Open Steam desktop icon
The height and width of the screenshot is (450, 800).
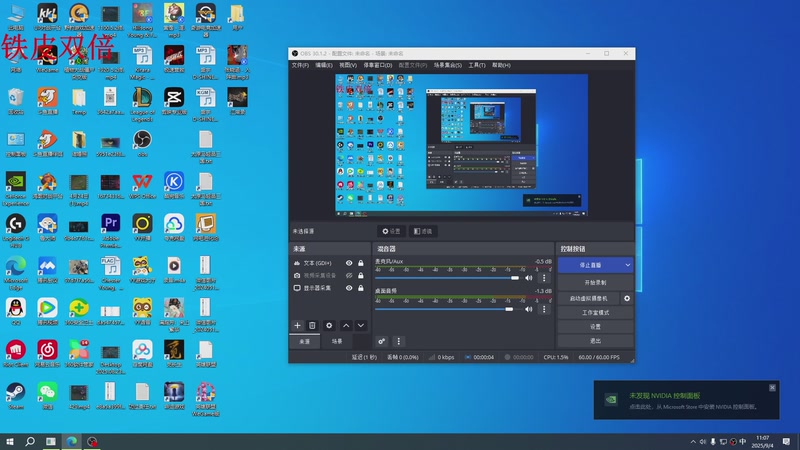click(x=16, y=396)
